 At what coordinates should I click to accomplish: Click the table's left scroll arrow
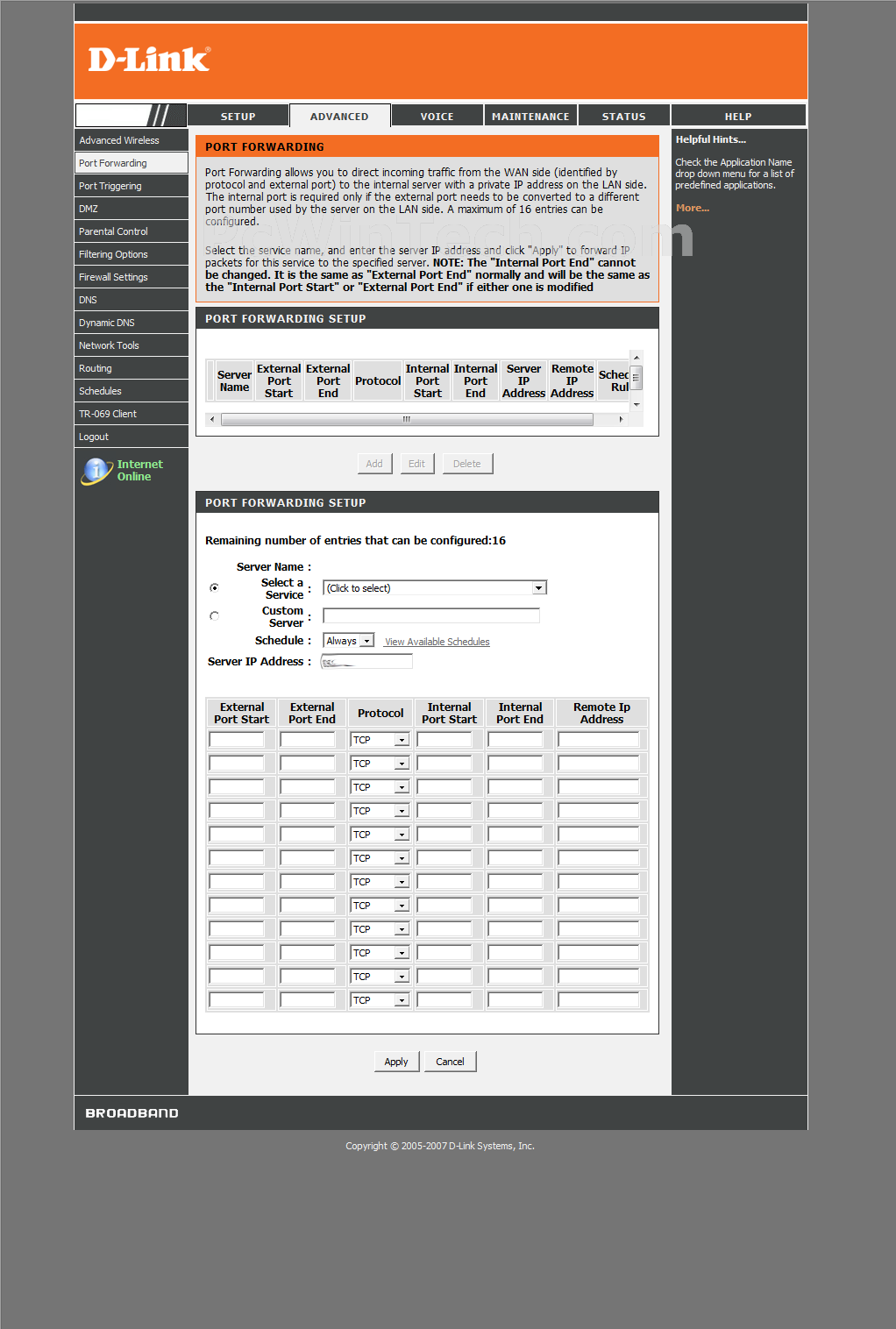(x=212, y=419)
